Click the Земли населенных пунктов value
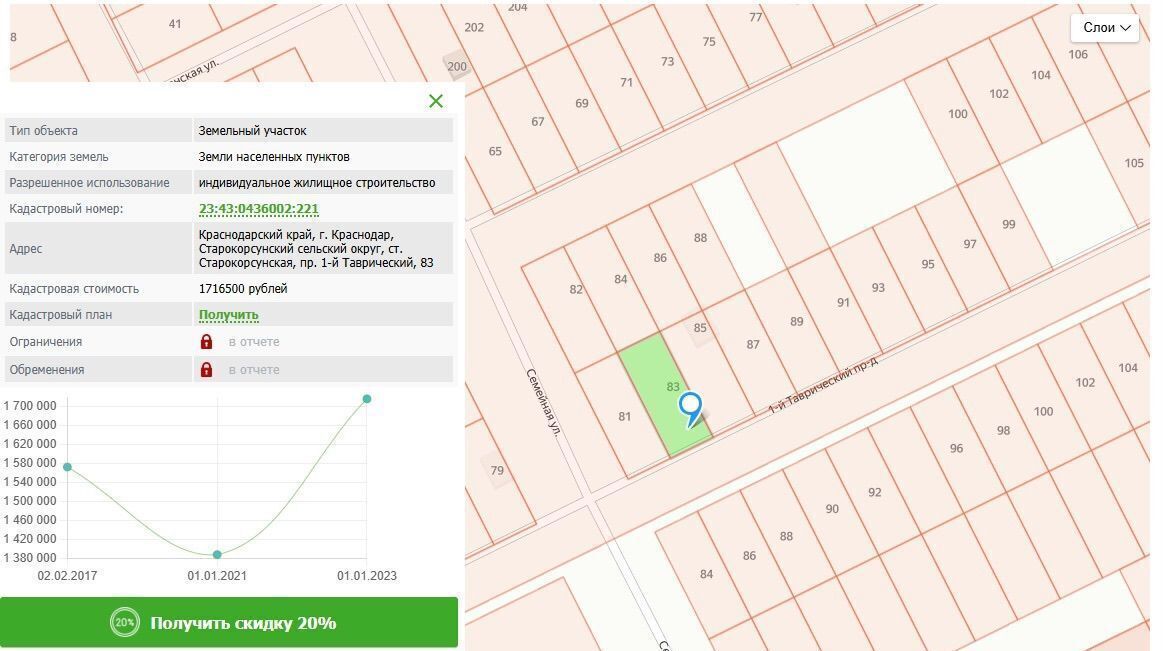This screenshot has width=1163, height=651. click(x=274, y=157)
